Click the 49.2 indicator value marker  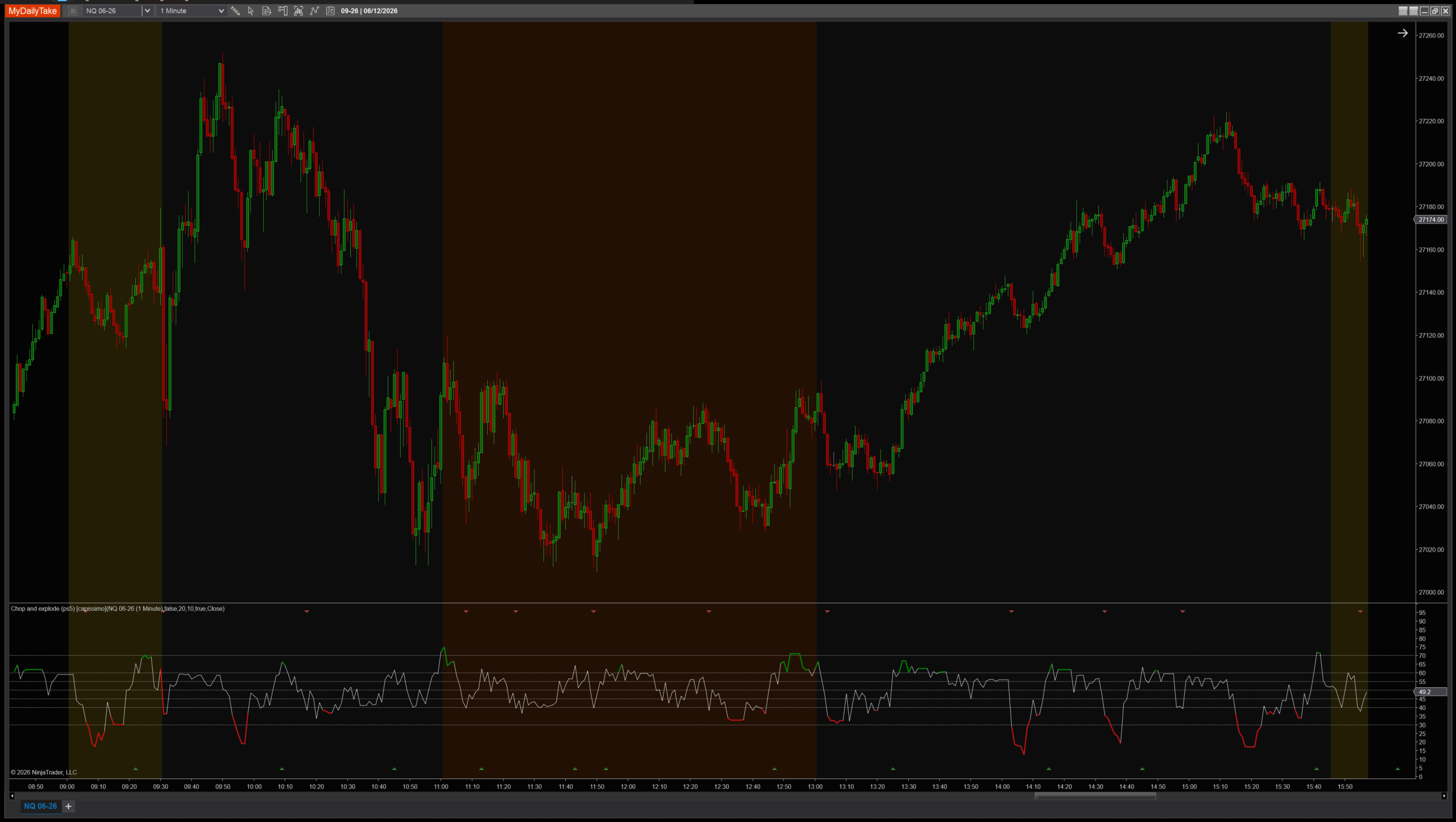coord(1431,692)
